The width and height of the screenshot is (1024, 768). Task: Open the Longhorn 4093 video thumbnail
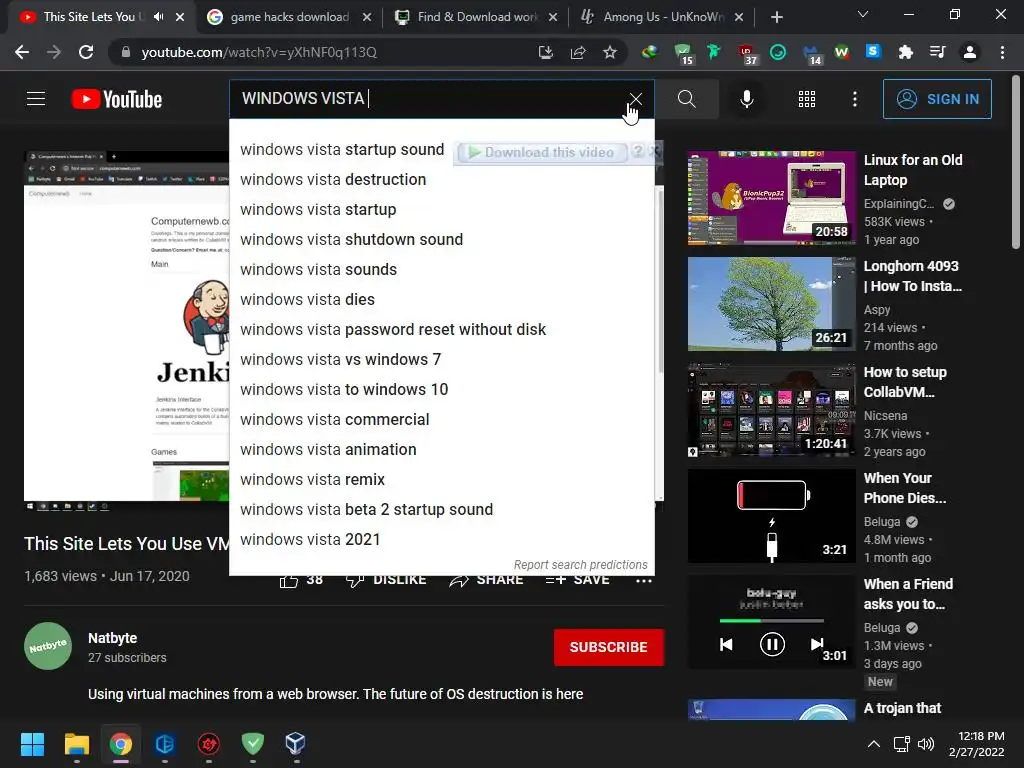point(771,304)
